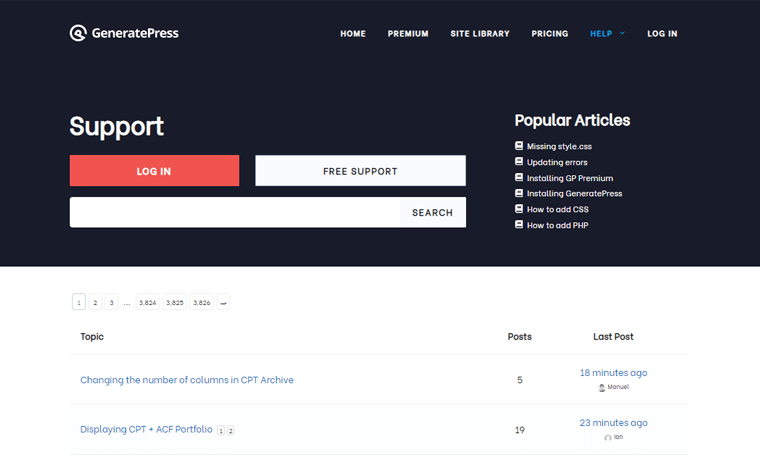
Task: Click the Free Support button
Action: pos(360,171)
